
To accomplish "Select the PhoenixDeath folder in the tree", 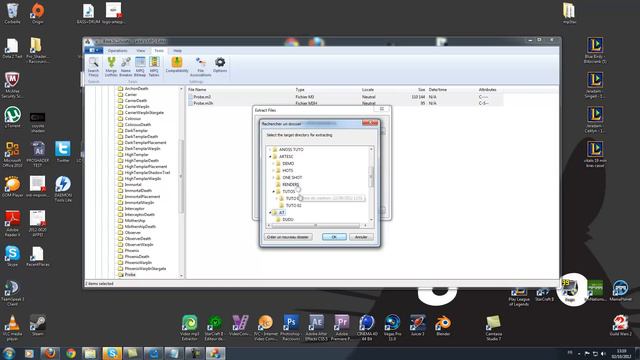I will pos(137,256).
